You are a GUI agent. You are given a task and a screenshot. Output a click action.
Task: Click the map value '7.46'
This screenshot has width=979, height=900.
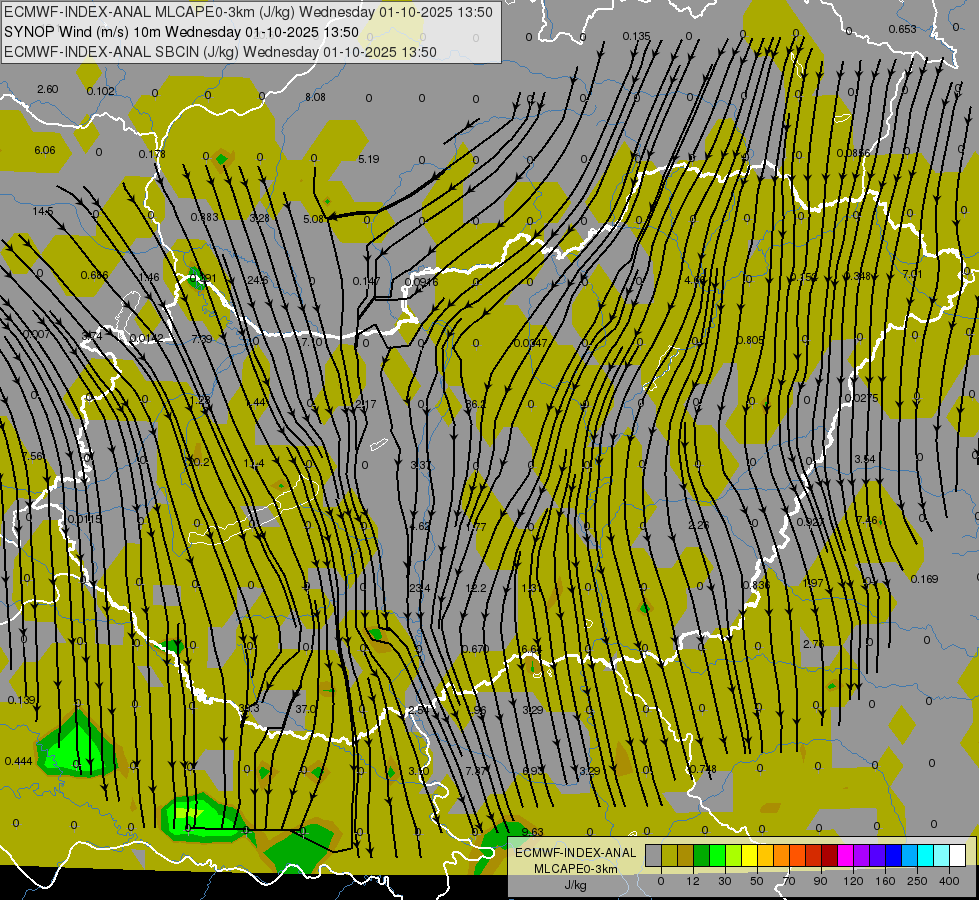tap(867, 520)
